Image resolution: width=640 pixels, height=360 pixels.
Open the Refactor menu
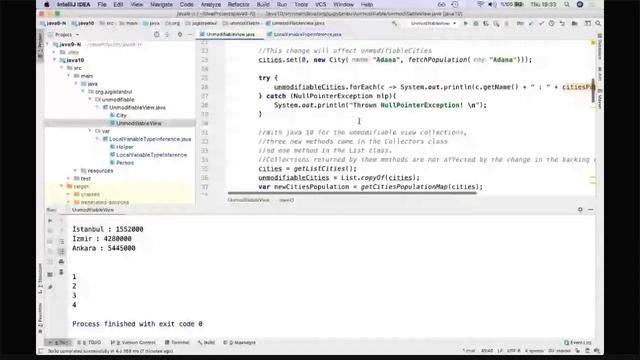point(239,4)
